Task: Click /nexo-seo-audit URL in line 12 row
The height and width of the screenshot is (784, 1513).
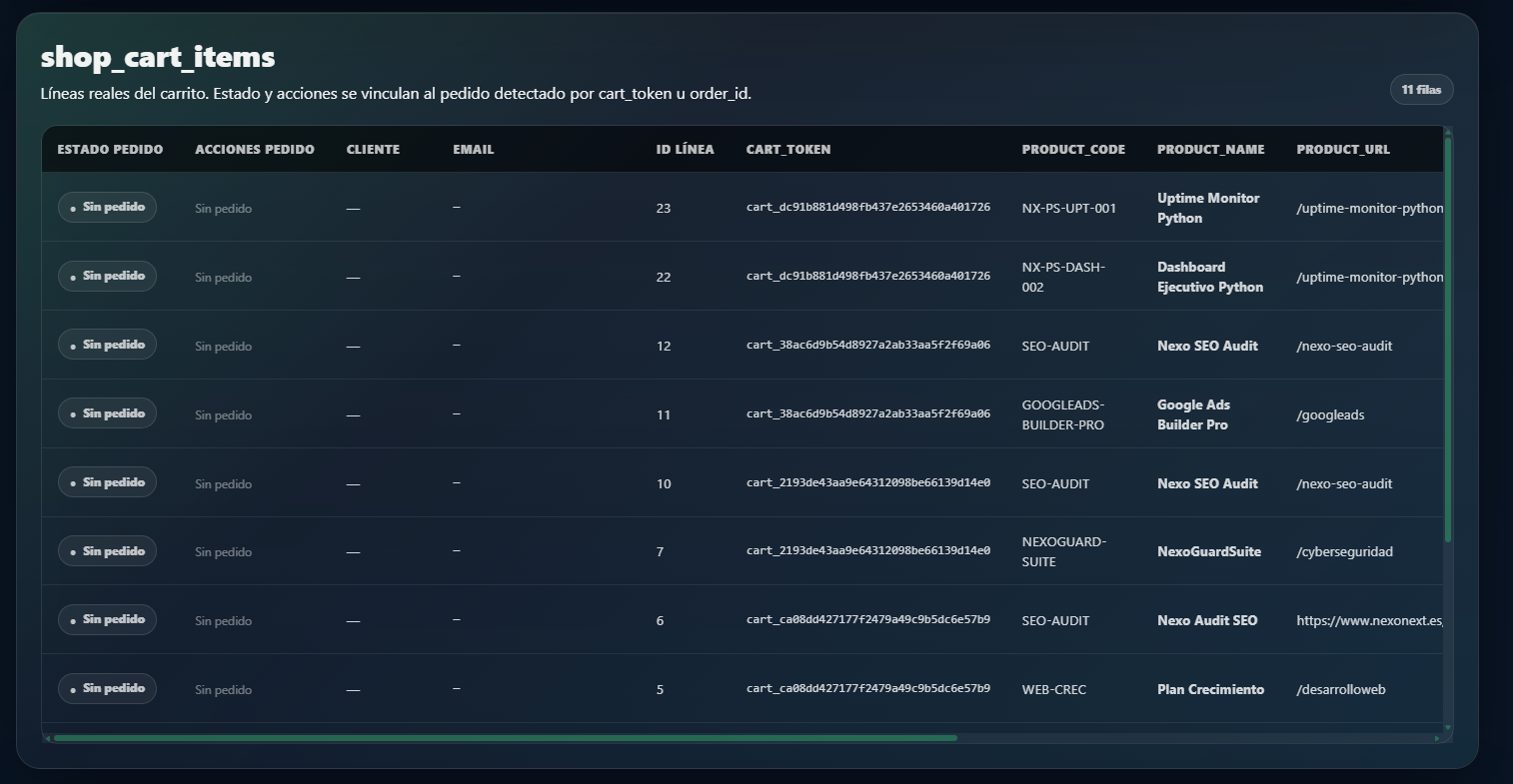Action: coord(1345,346)
